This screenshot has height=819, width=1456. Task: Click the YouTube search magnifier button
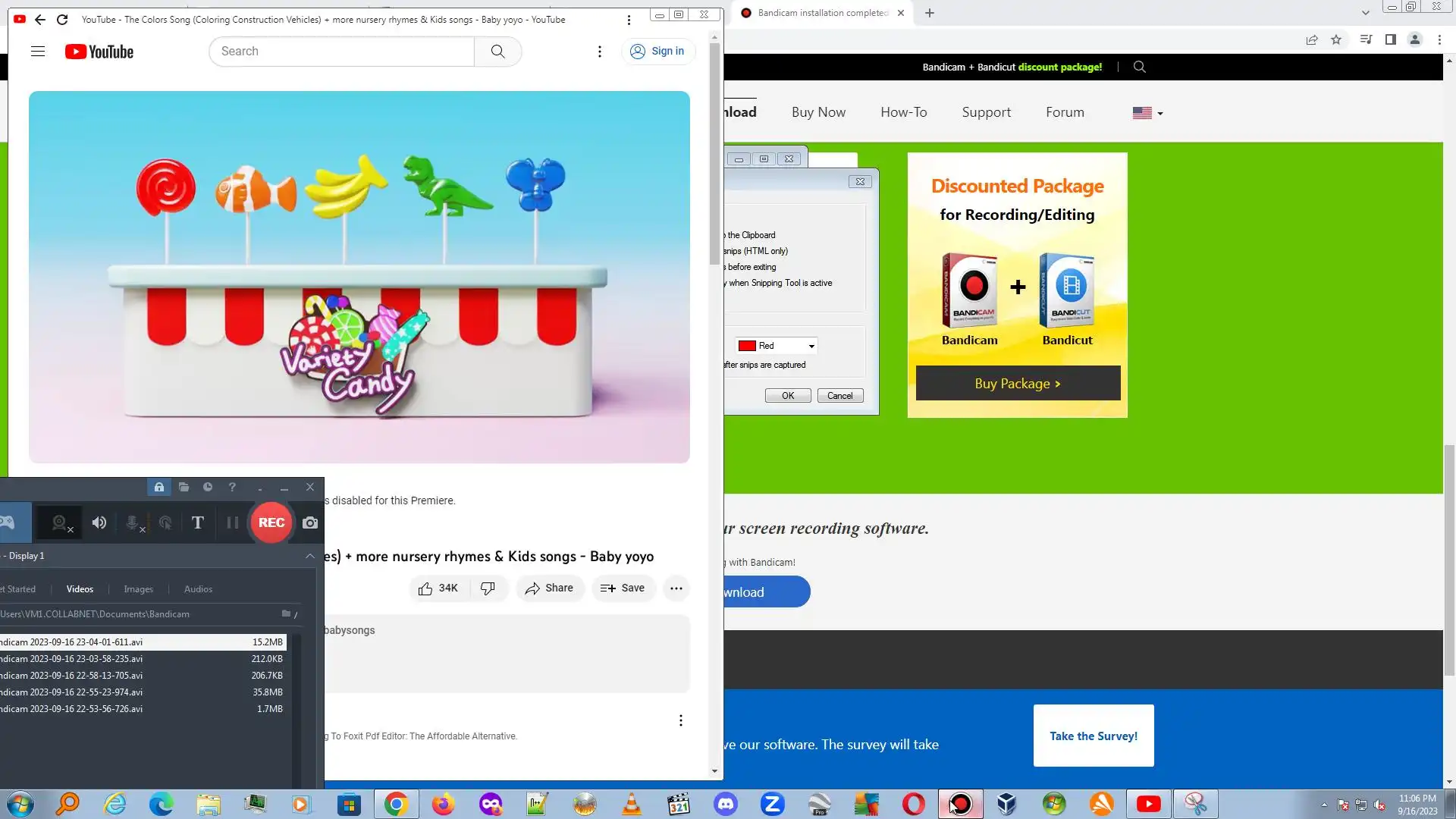tap(497, 52)
